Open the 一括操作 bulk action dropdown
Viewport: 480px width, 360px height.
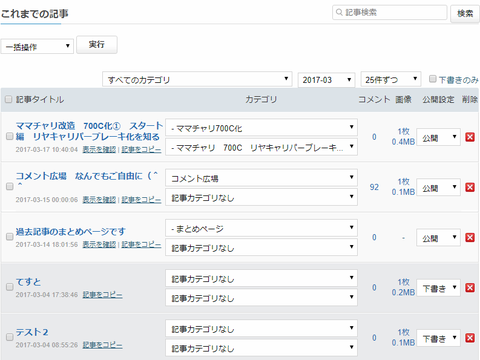click(37, 46)
